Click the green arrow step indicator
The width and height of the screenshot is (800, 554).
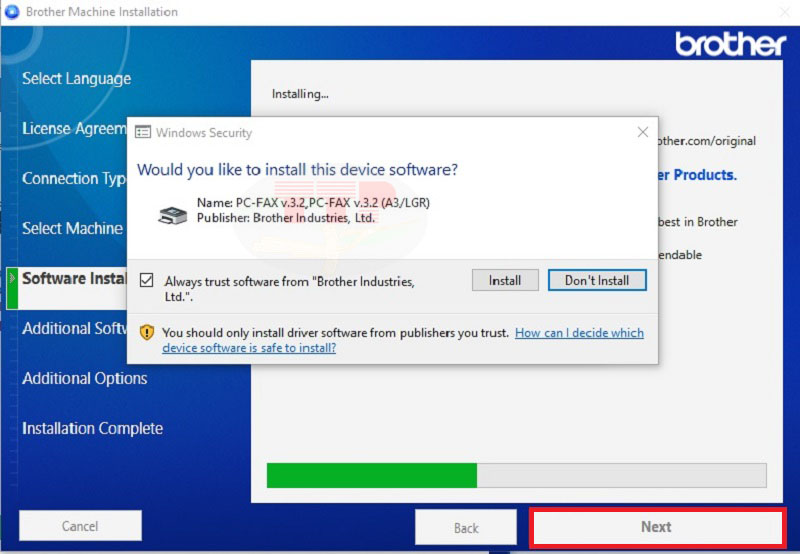(x=12, y=278)
